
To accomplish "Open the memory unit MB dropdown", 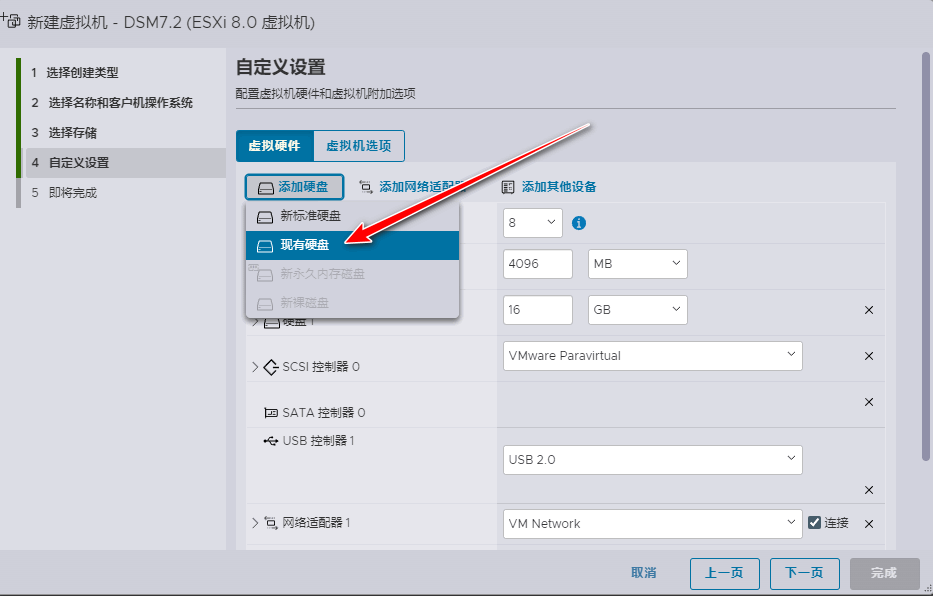I will [x=638, y=264].
